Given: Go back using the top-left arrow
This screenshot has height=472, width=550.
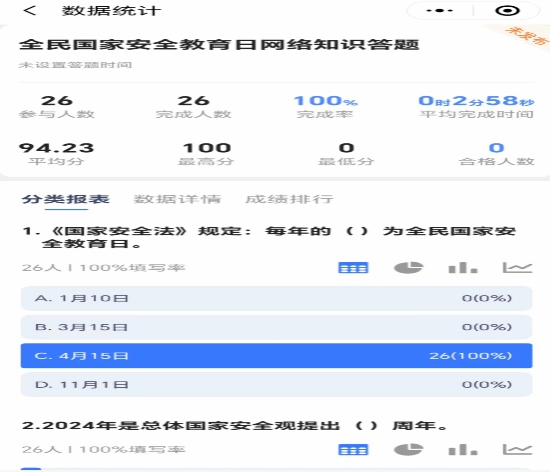Looking at the screenshot, I should (x=30, y=11).
